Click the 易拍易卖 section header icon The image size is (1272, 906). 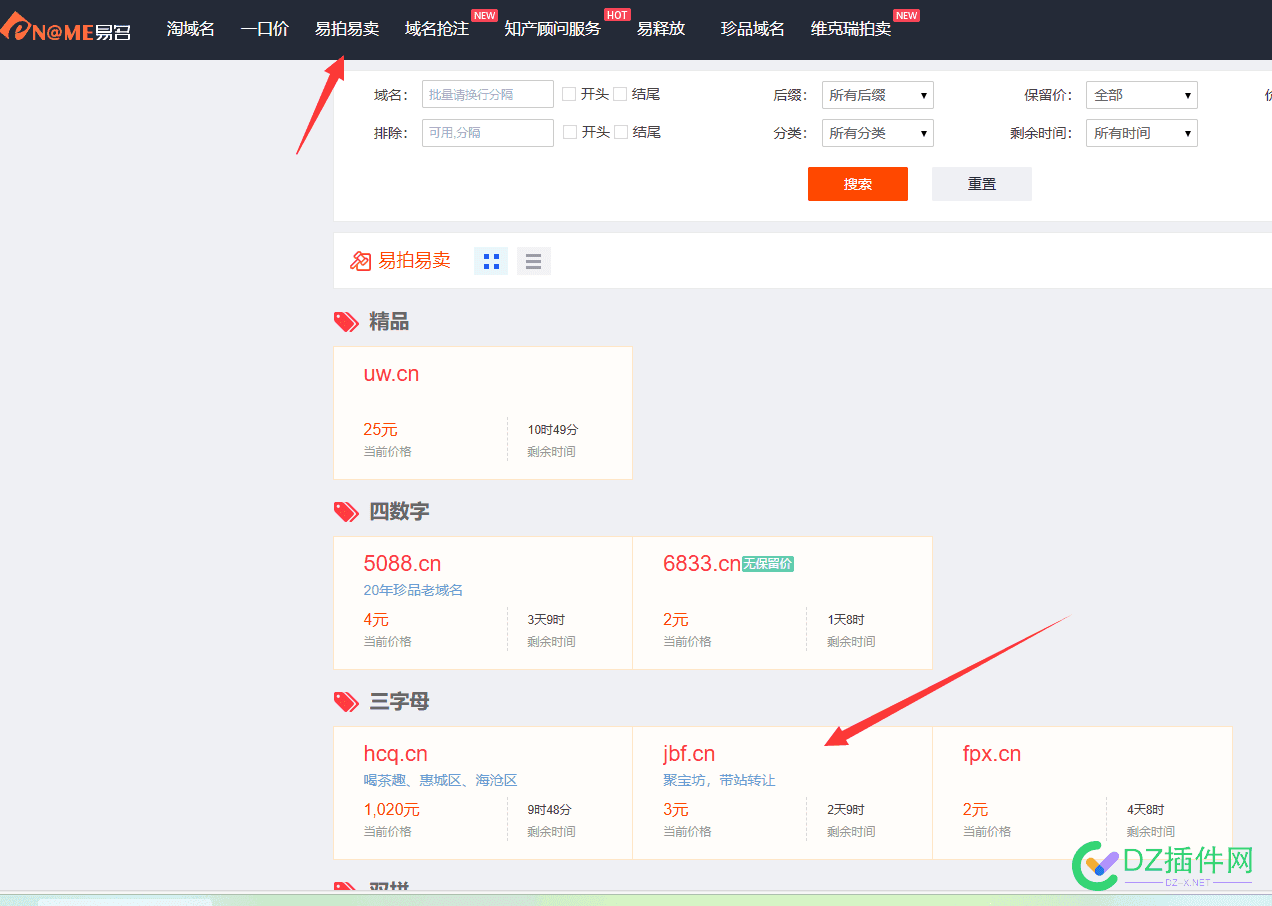click(x=360, y=261)
